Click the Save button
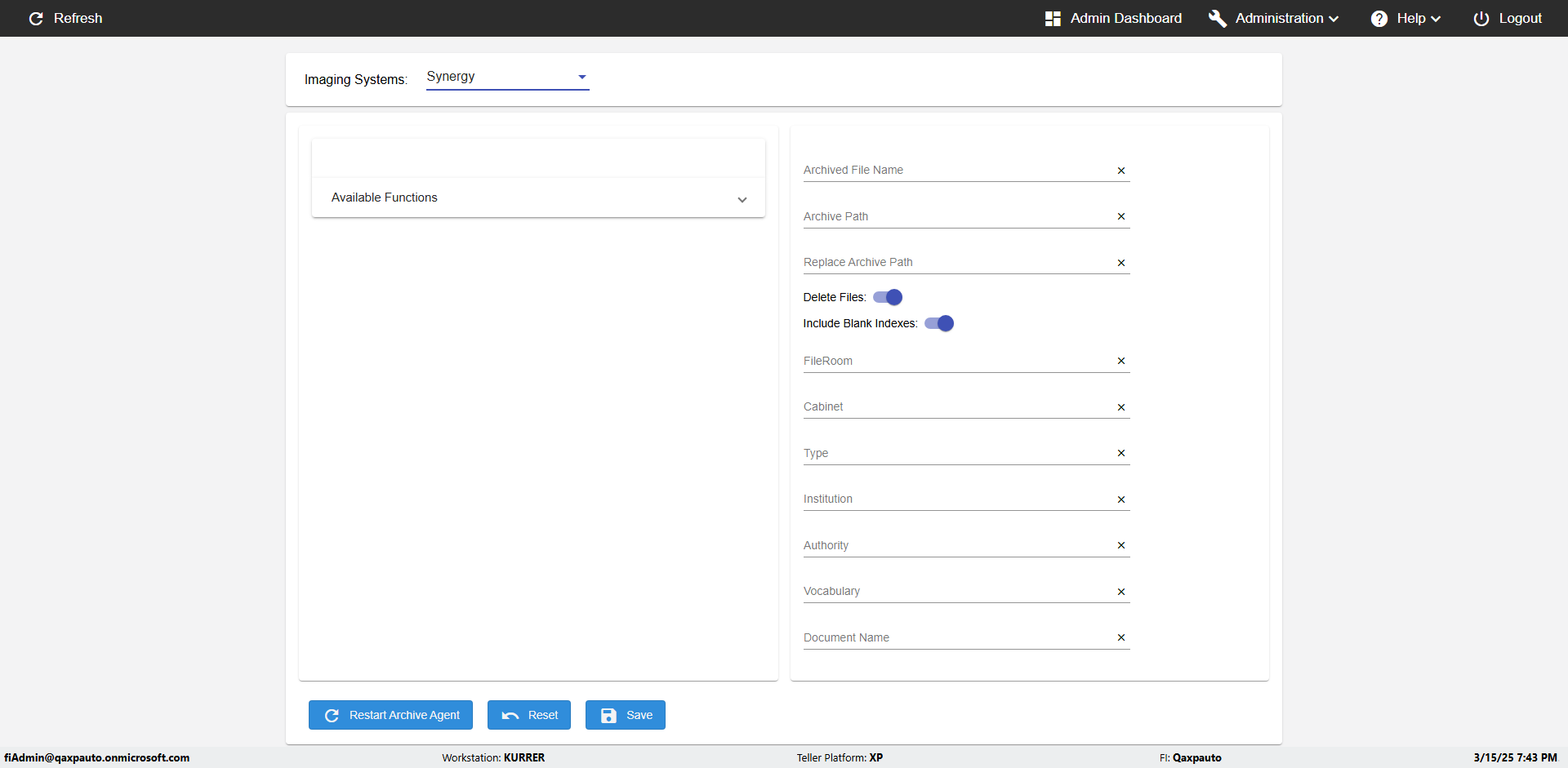The image size is (1568, 768). coord(625,715)
